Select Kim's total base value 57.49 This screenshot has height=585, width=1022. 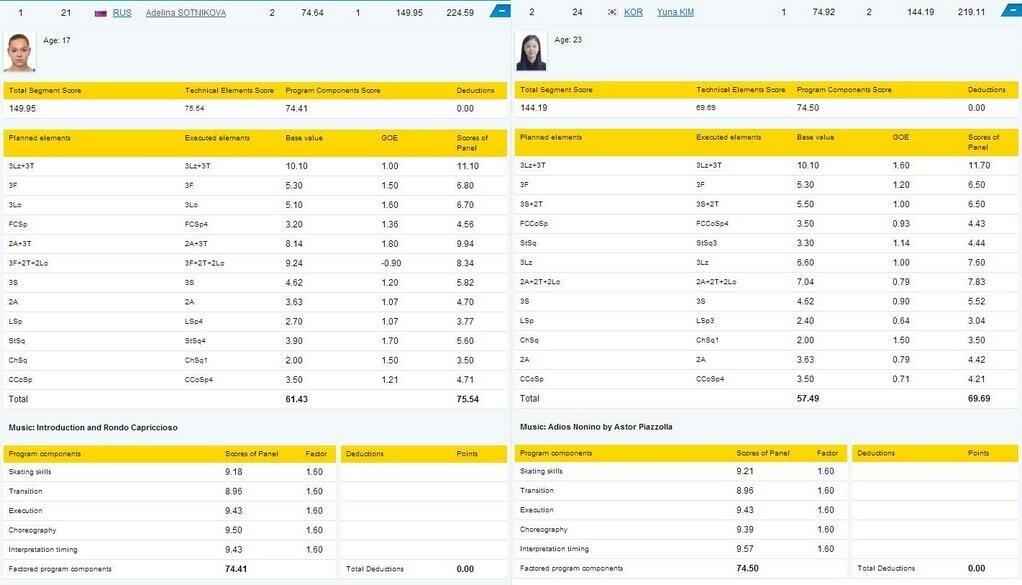coord(808,399)
